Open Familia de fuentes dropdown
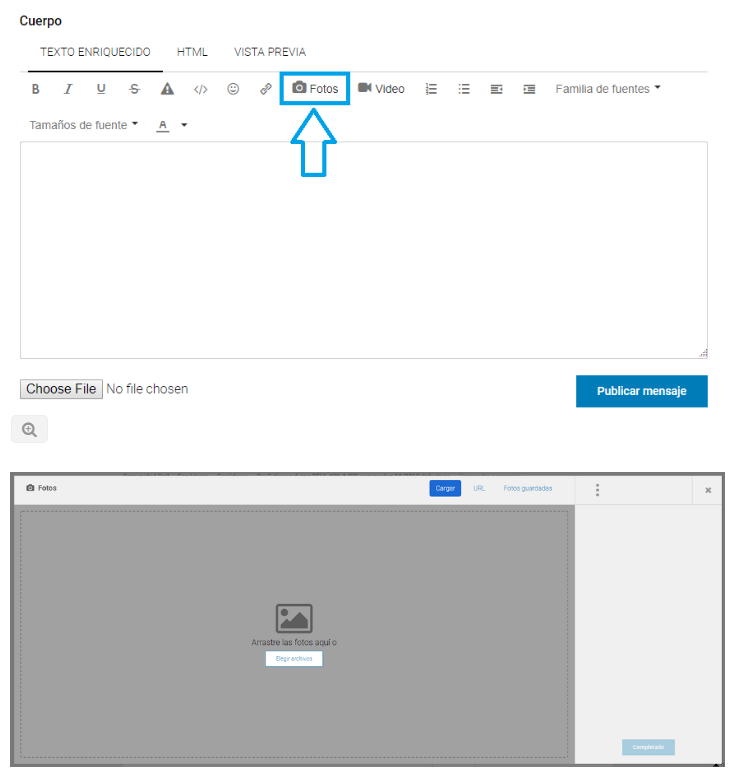The image size is (735, 778). 608,89
